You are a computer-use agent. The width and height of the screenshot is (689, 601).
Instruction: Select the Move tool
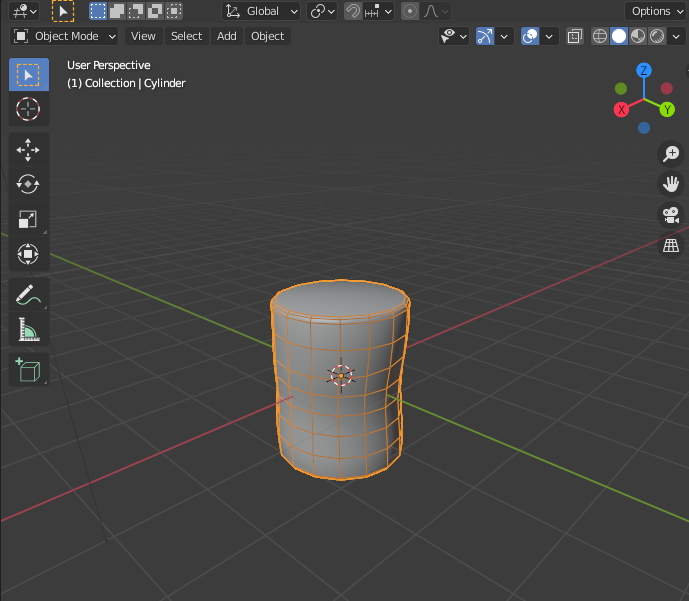(x=29, y=150)
